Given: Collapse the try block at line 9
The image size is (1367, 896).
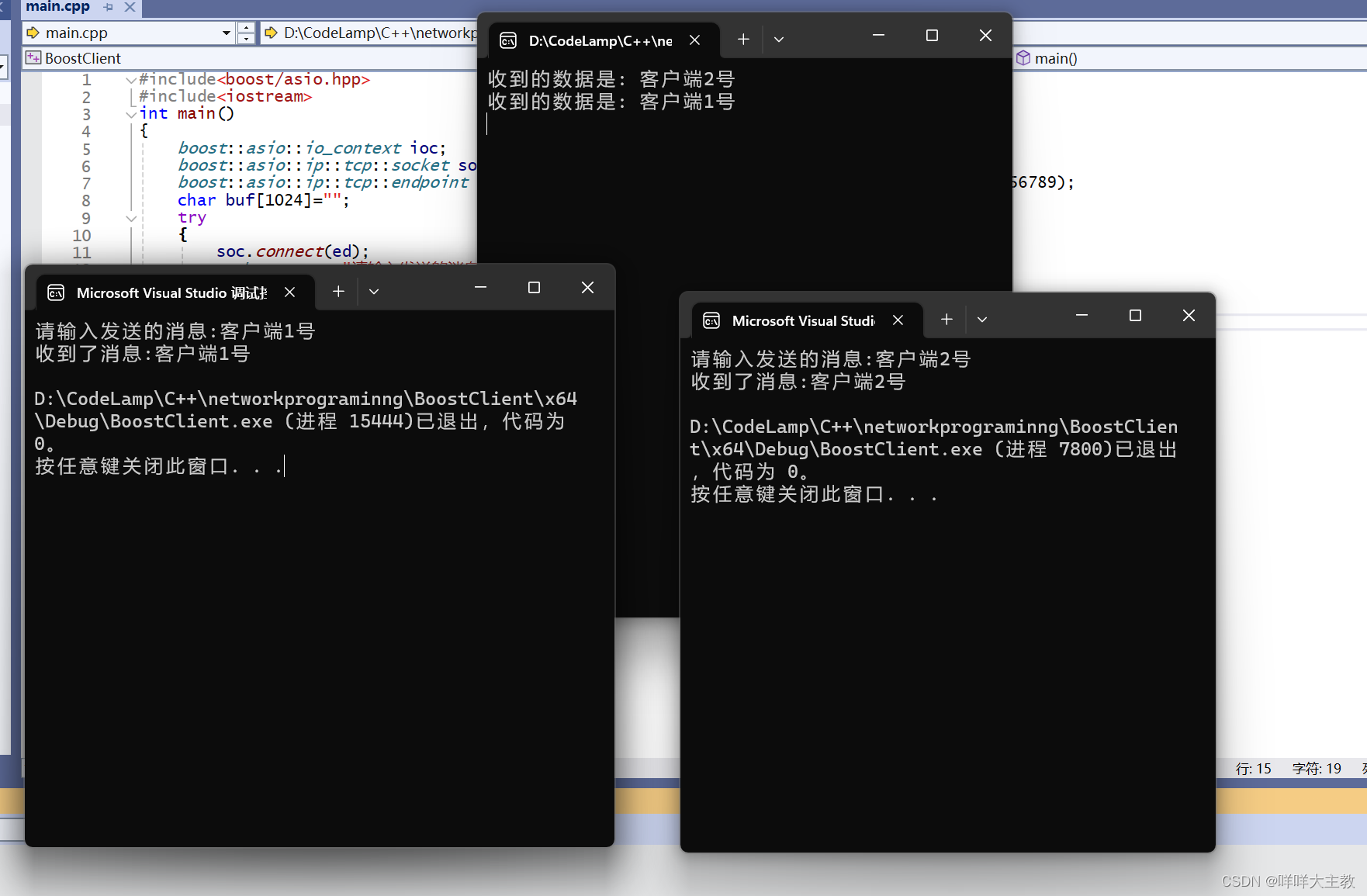Looking at the screenshot, I should [x=131, y=218].
